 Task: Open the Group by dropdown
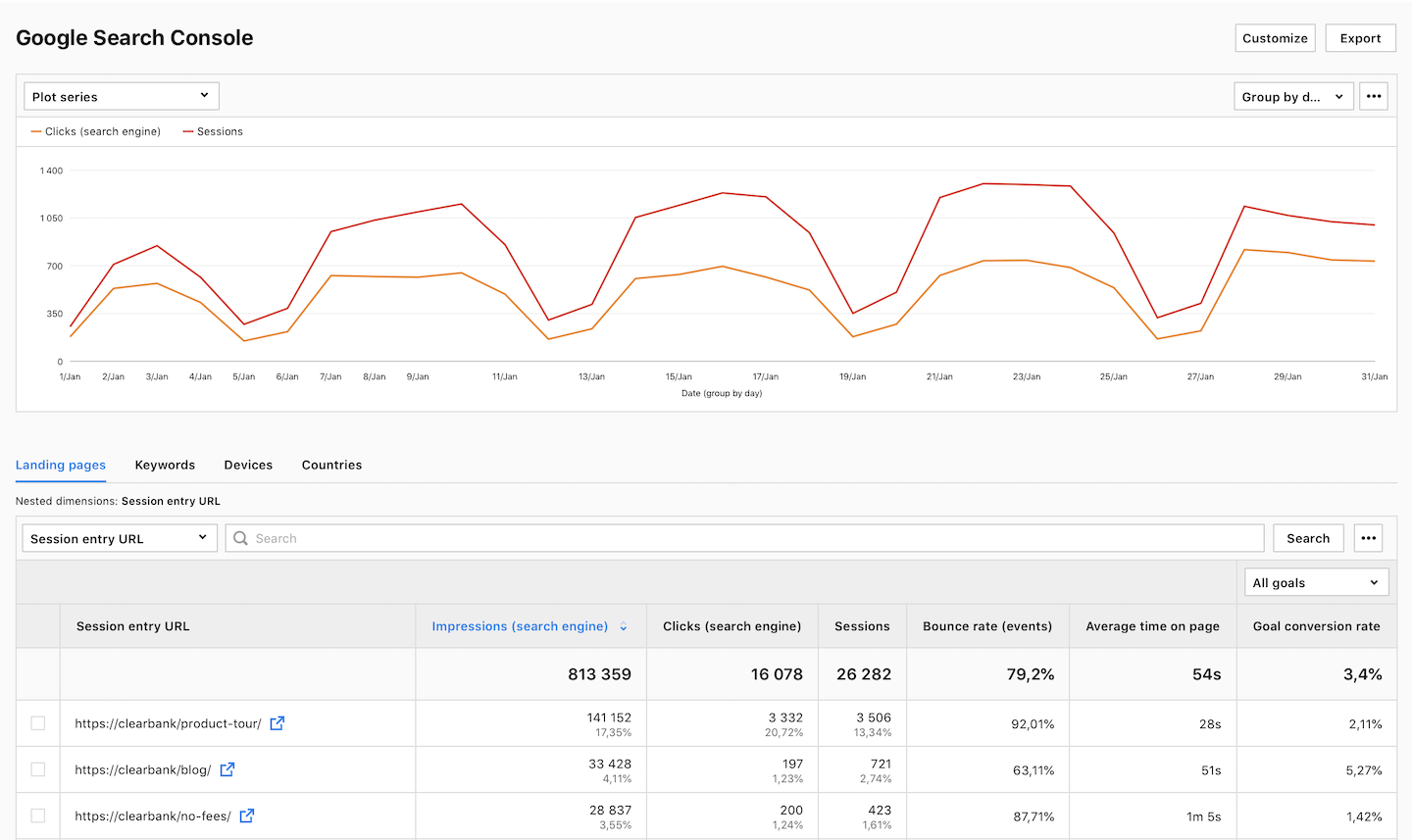click(1292, 96)
